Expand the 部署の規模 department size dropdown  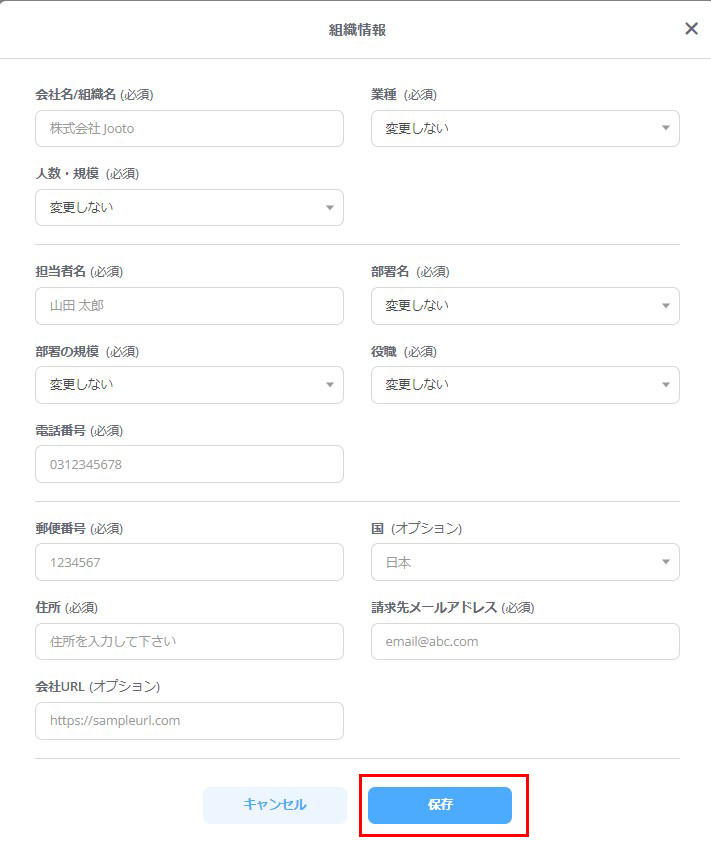(x=189, y=384)
